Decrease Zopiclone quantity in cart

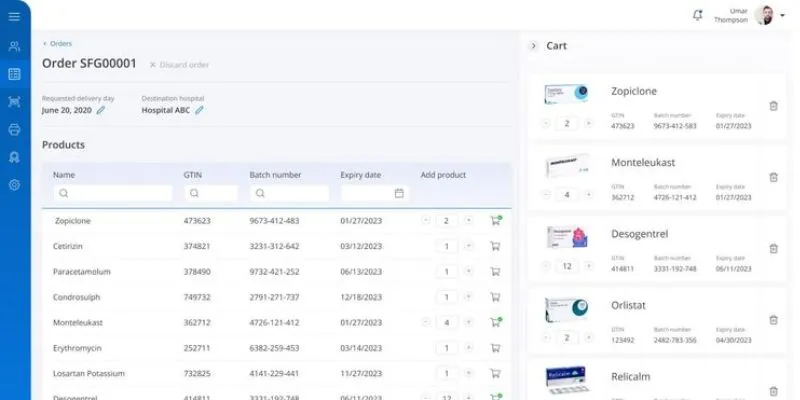pos(546,123)
